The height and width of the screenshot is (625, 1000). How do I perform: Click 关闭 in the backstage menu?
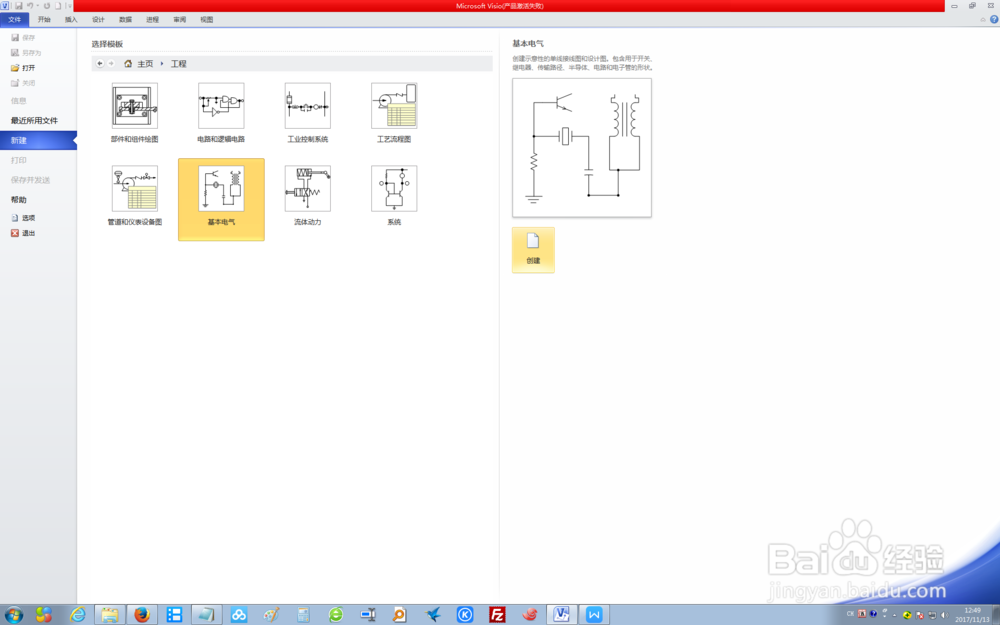[24, 83]
